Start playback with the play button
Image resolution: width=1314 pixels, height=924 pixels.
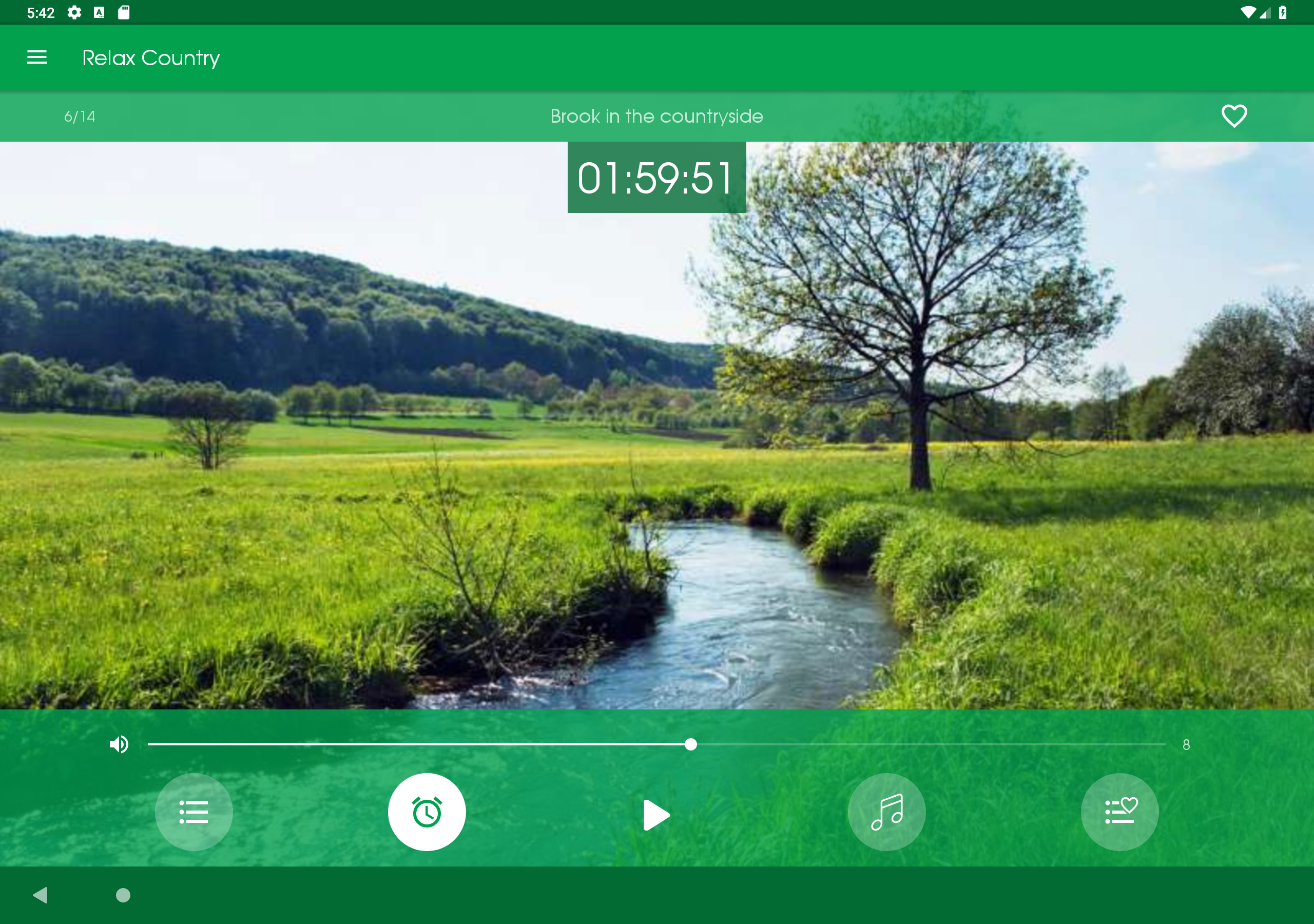(656, 815)
